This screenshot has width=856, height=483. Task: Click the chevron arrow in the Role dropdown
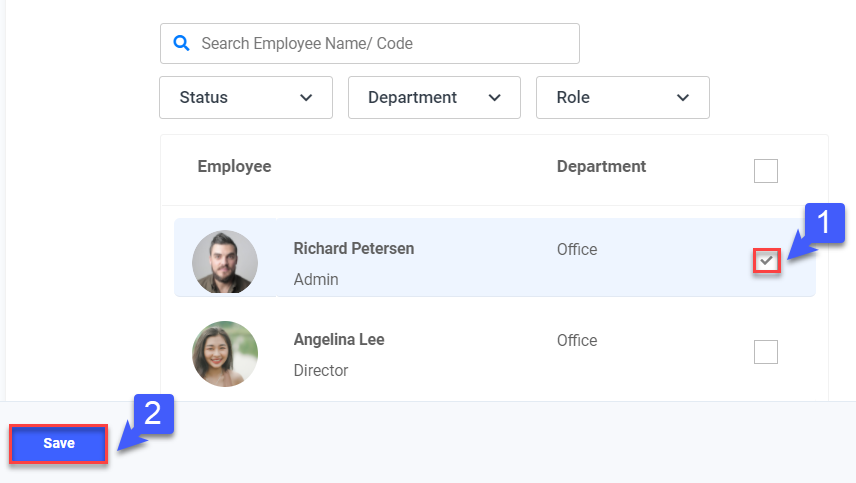point(683,98)
